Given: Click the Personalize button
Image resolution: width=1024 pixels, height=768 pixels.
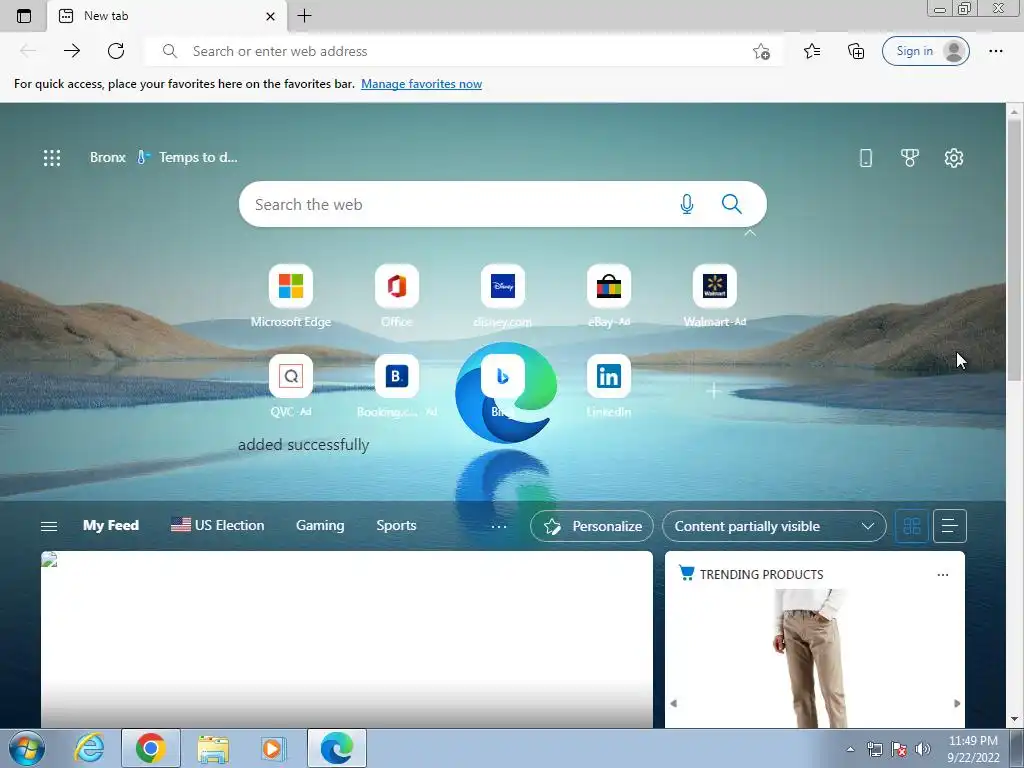Looking at the screenshot, I should pyautogui.click(x=592, y=526).
